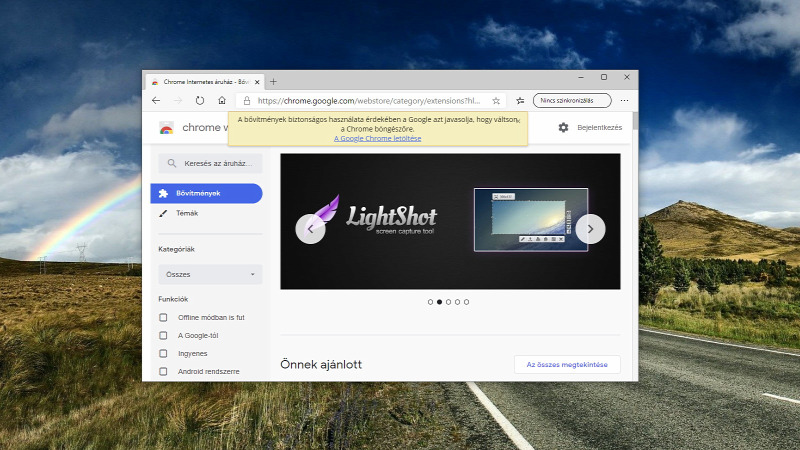Click Az összes megtekintése button
800x450 pixels.
[567, 365]
